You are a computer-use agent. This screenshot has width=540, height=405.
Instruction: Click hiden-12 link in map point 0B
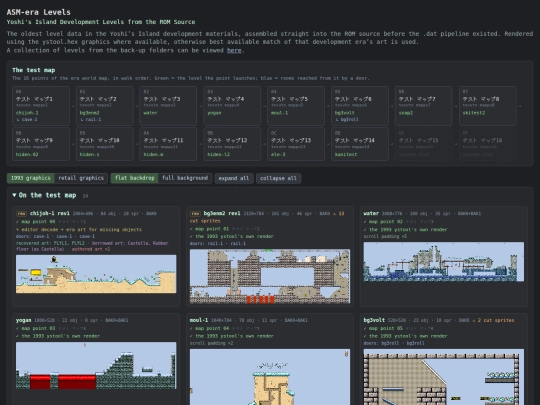[x=219, y=154]
